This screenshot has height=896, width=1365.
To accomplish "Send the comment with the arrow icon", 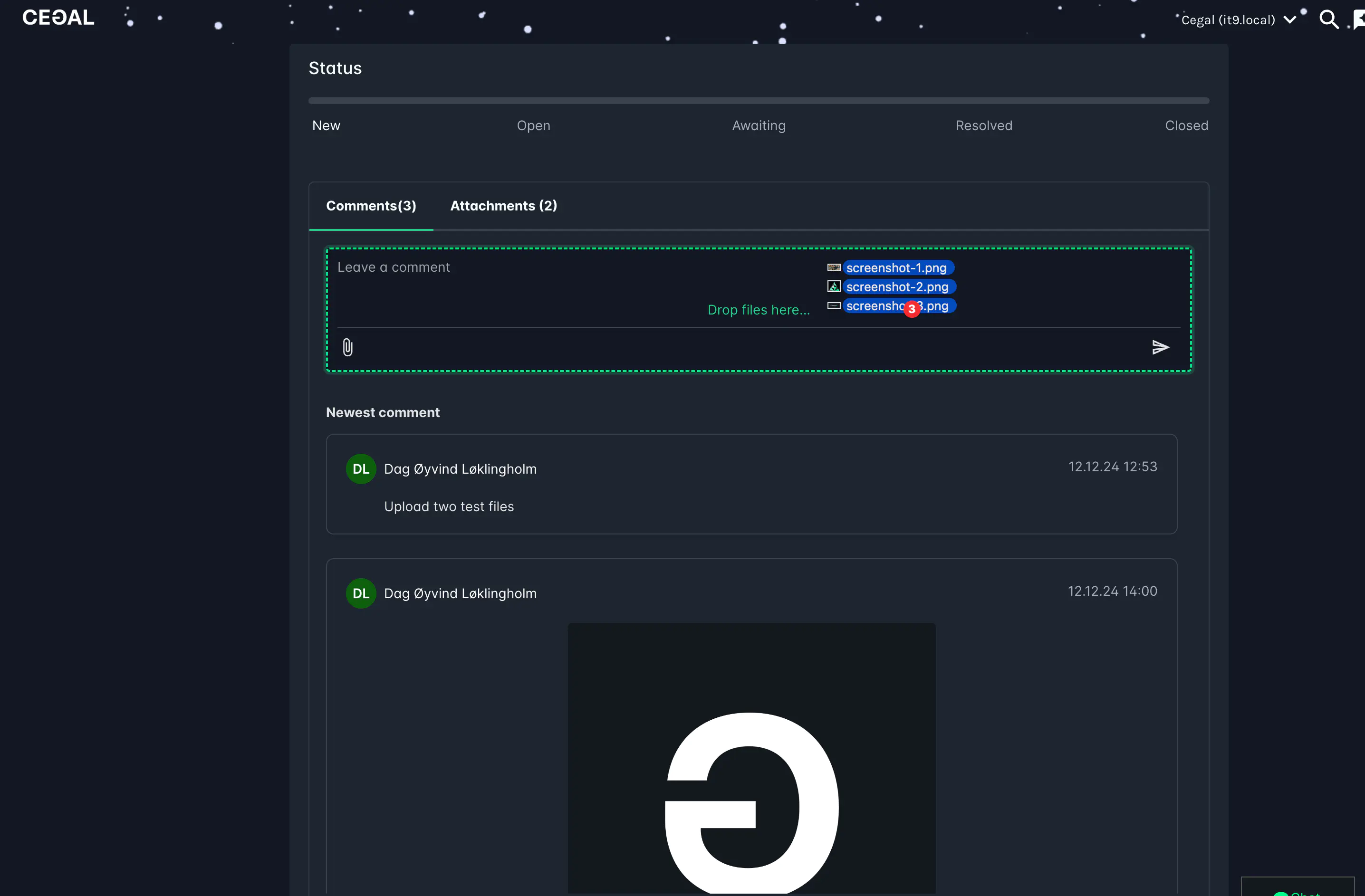I will 1160,347.
